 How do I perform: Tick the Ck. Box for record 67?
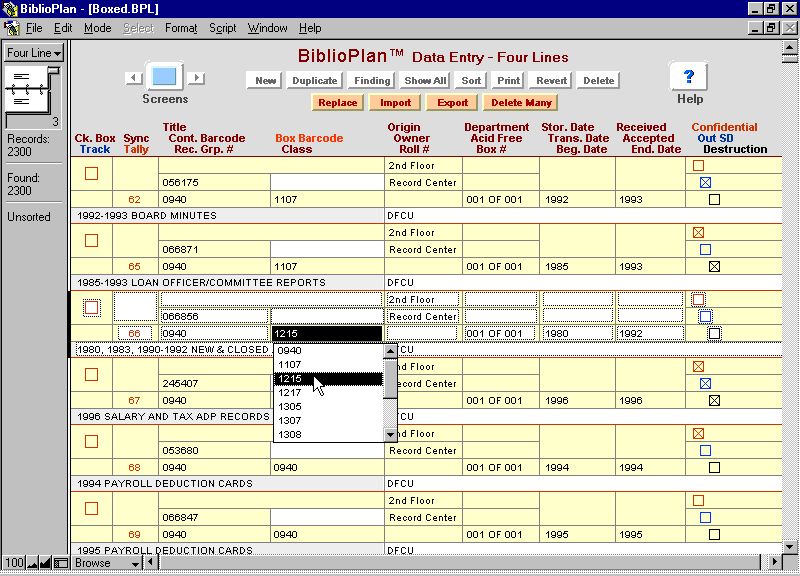coord(91,374)
